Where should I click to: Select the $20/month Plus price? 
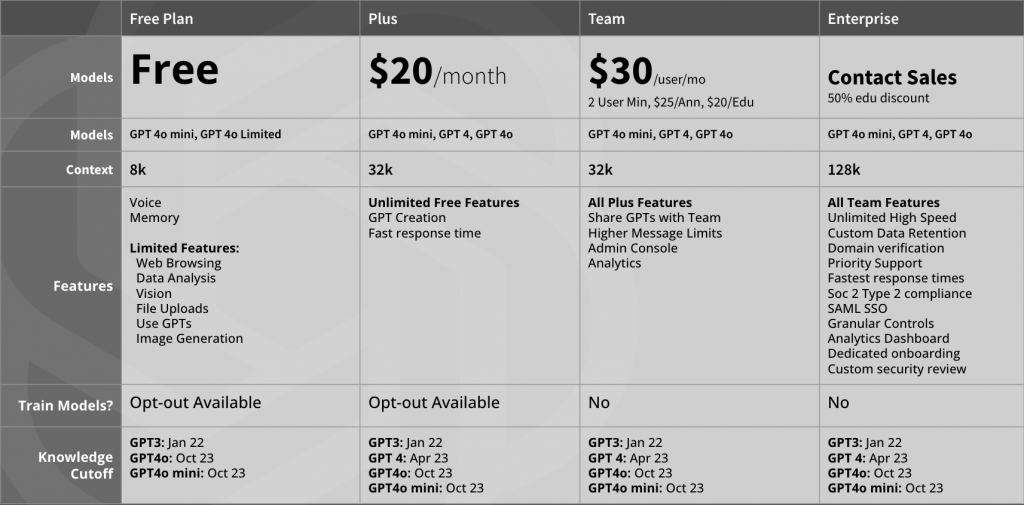click(437, 72)
